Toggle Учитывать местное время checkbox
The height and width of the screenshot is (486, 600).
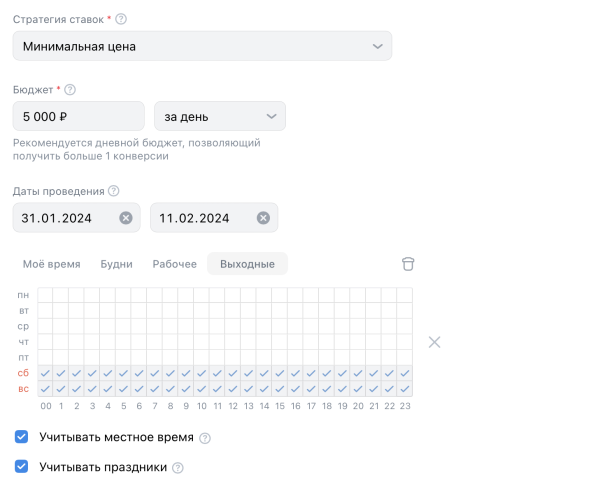[22, 437]
